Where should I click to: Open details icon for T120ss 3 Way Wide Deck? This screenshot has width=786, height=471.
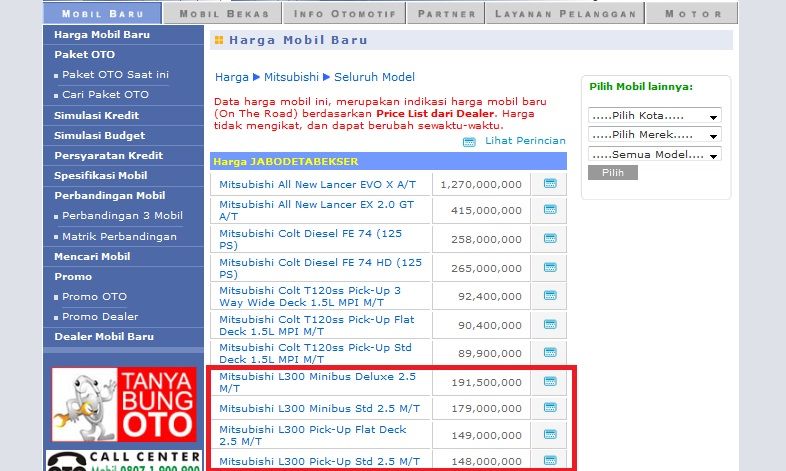(550, 296)
